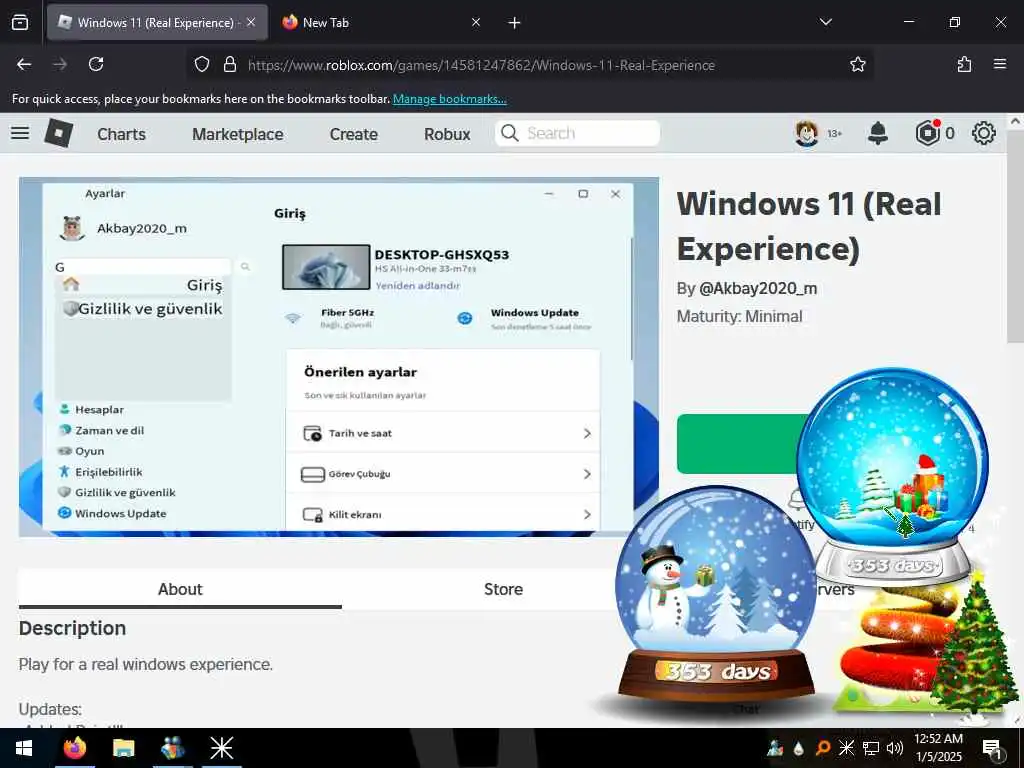The image size is (1024, 768).
Task: Open a new browser tab
Action: [x=515, y=23]
